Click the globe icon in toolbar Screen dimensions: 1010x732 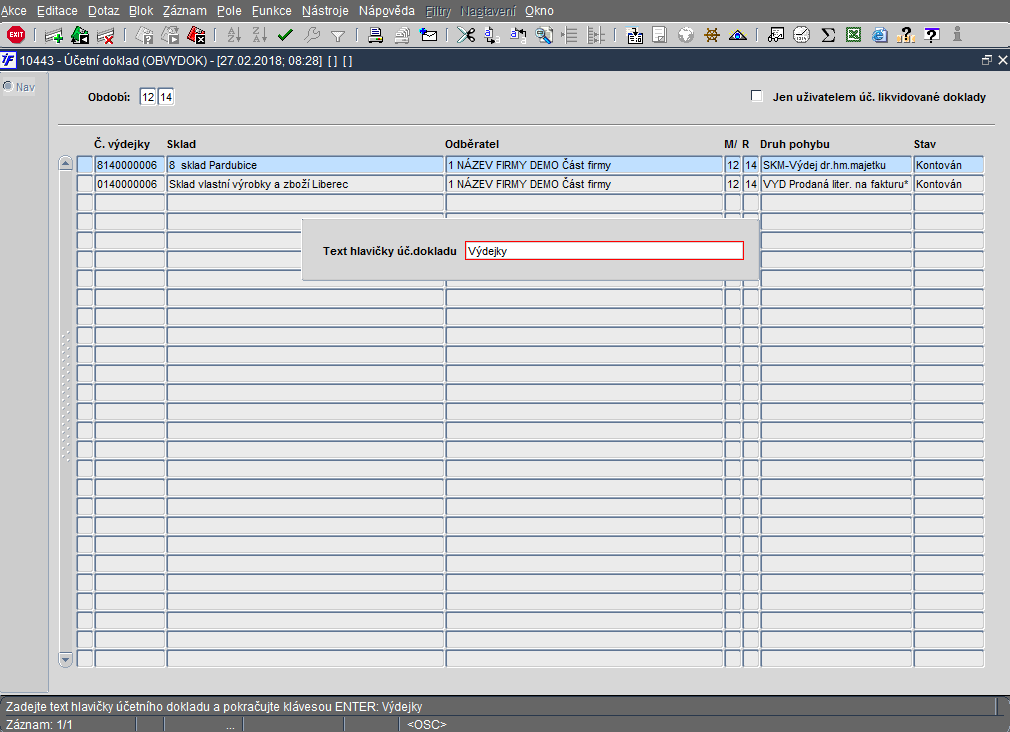(x=686, y=35)
